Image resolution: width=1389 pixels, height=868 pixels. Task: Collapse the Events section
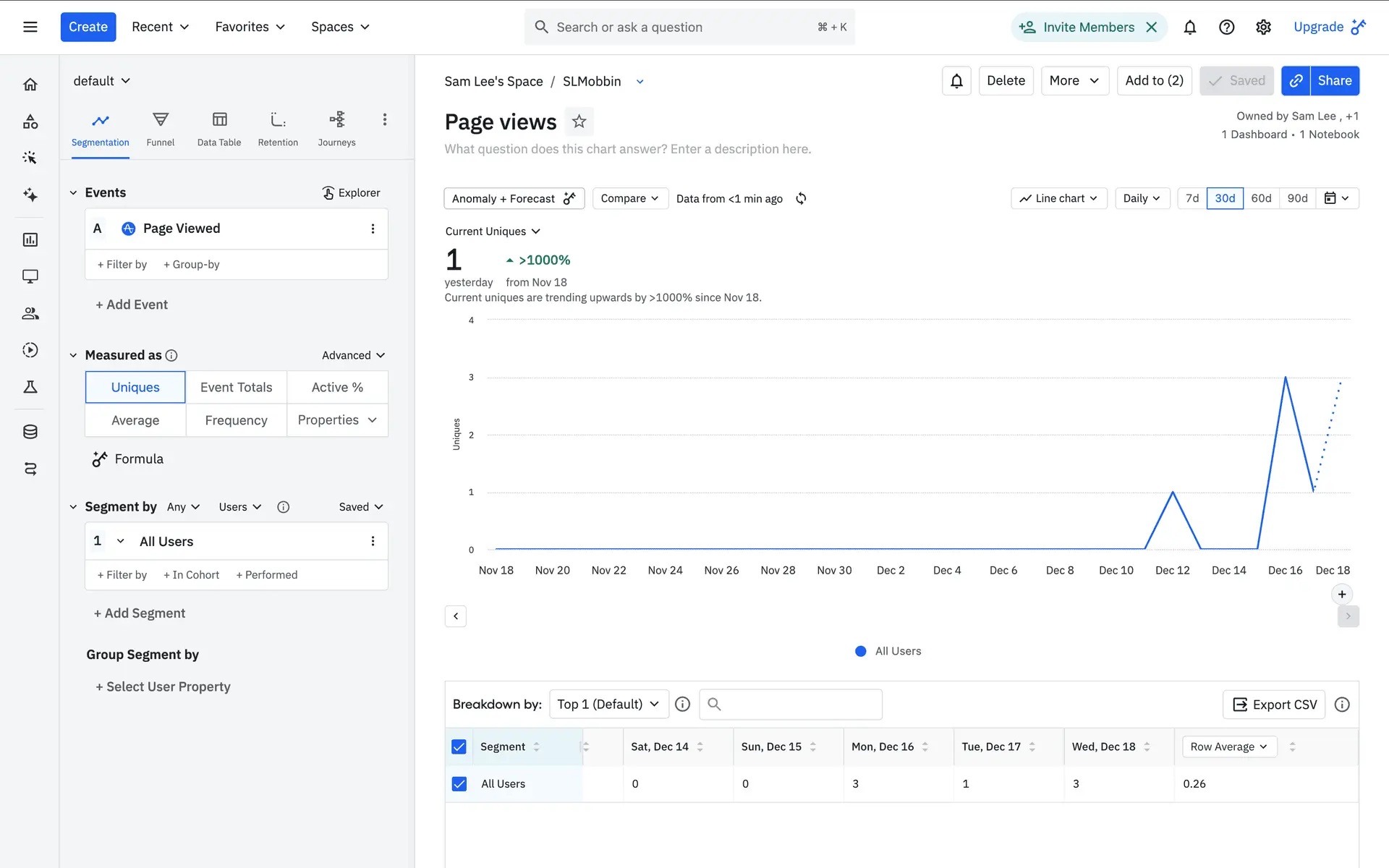point(73,192)
